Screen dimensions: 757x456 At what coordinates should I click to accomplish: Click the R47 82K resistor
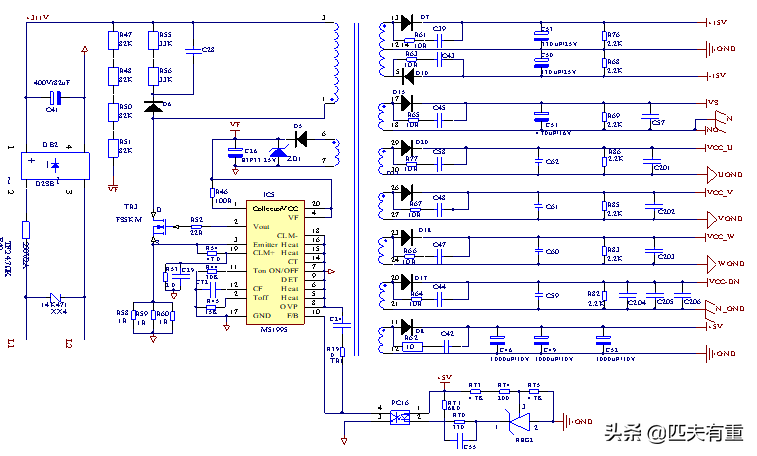click(x=112, y=40)
